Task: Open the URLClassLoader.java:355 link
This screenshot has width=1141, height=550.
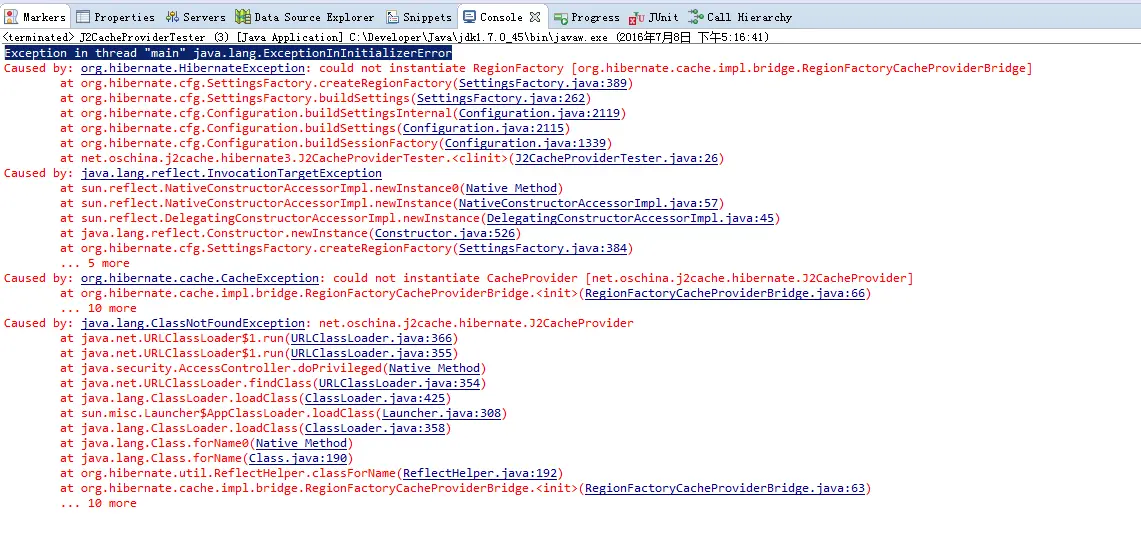Action: (x=372, y=353)
